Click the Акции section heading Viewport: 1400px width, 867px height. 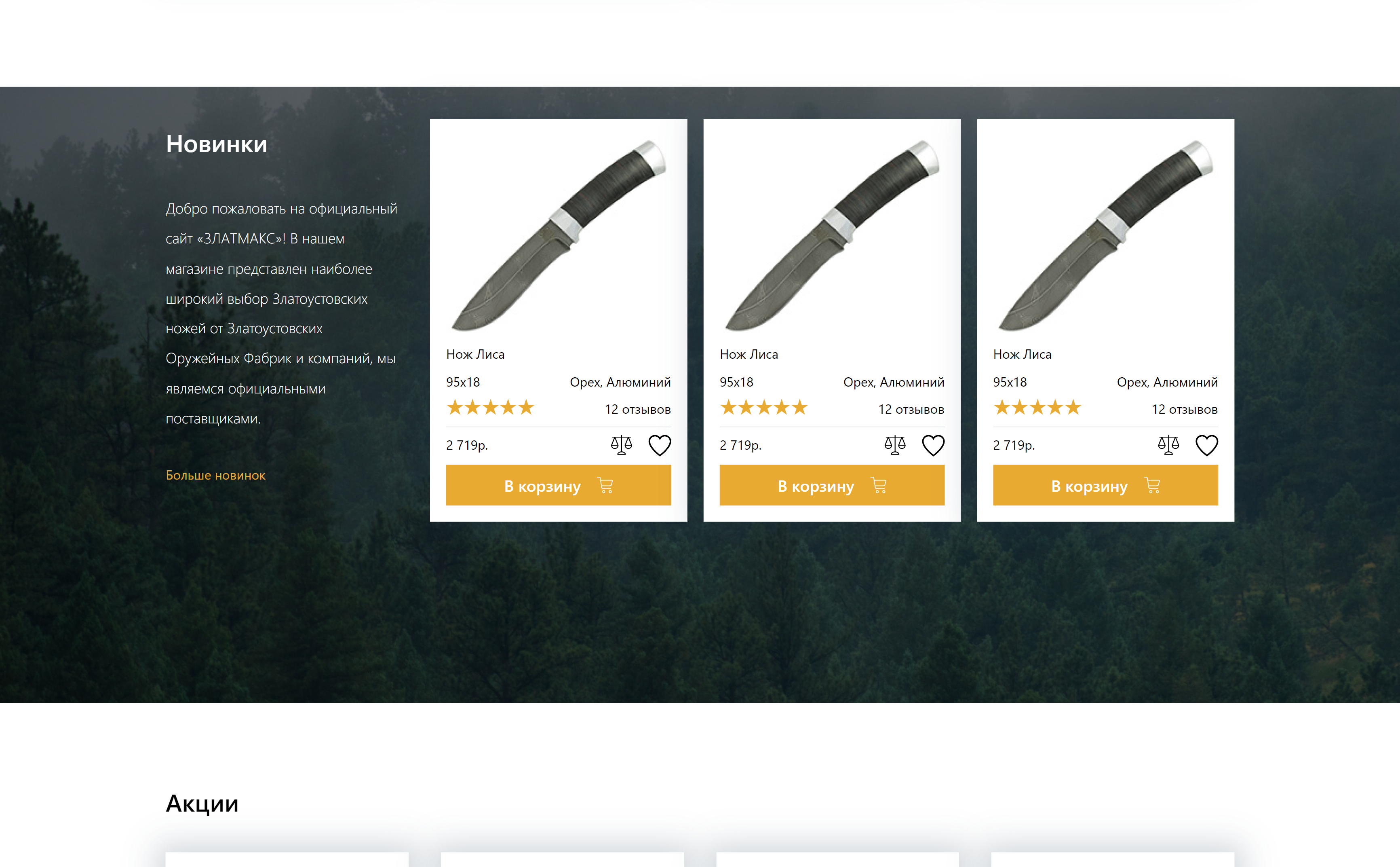[202, 804]
